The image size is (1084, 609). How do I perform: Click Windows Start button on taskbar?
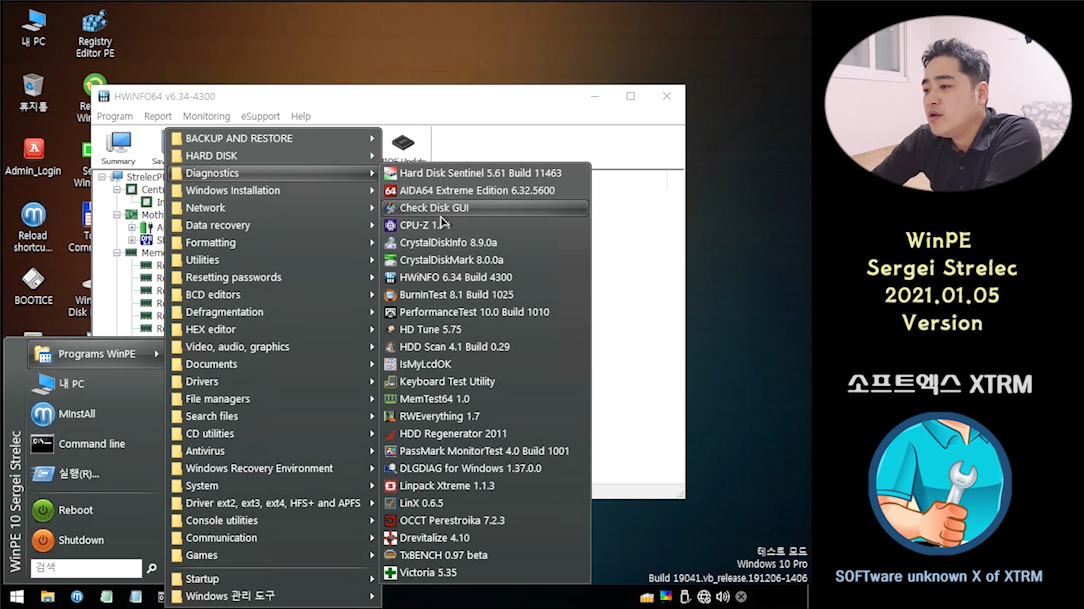(17, 597)
